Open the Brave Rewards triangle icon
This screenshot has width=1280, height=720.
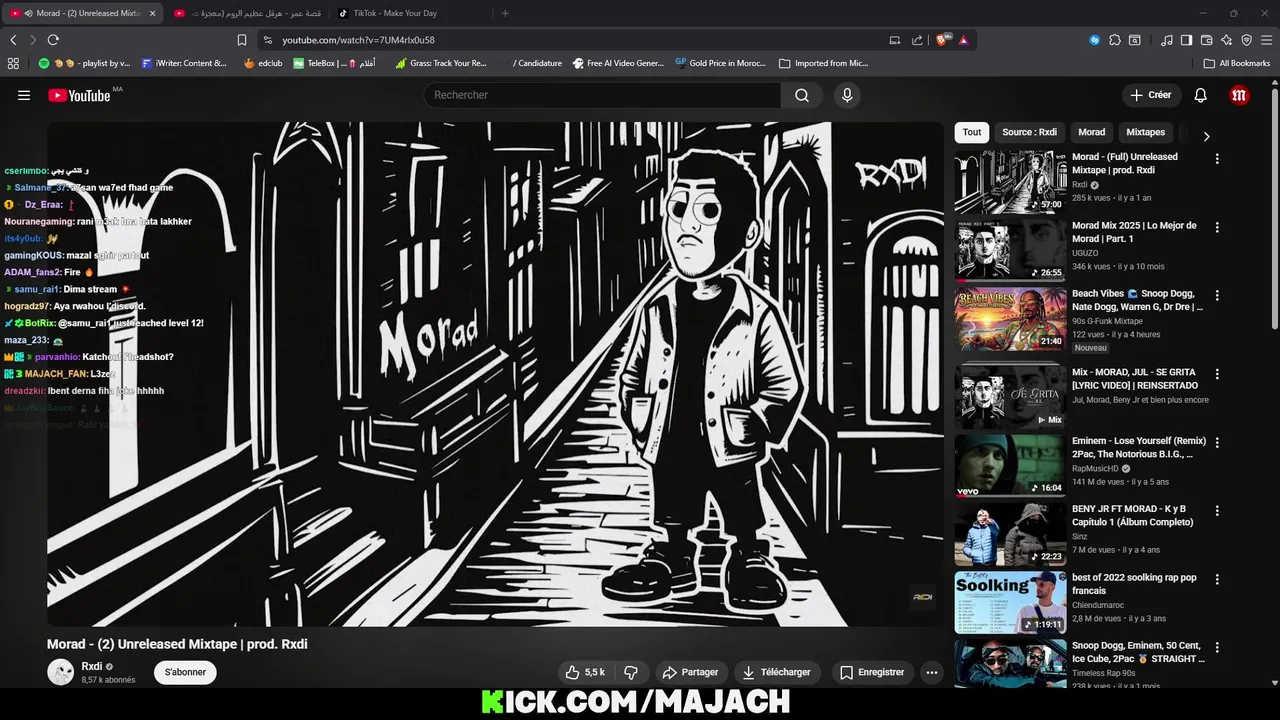click(x=963, y=40)
